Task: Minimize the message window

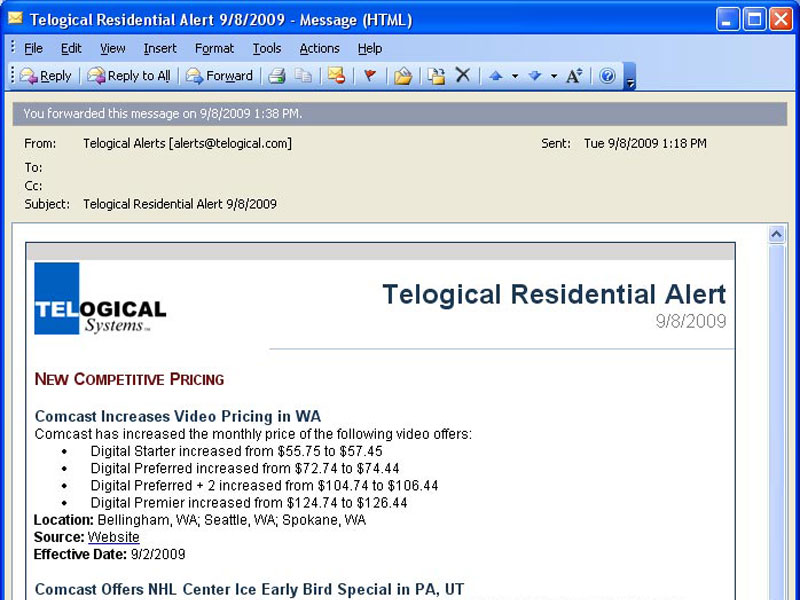Action: [728, 20]
